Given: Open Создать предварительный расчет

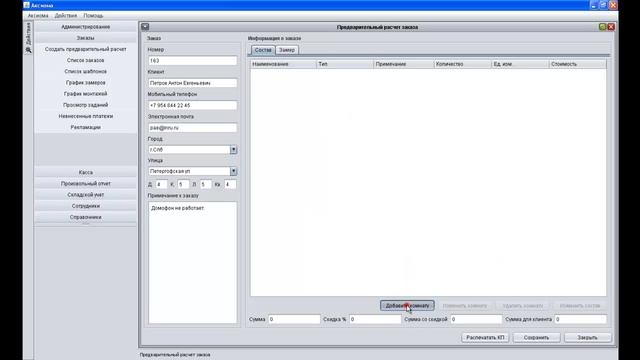Looking at the screenshot, I should pyautogui.click(x=86, y=49).
